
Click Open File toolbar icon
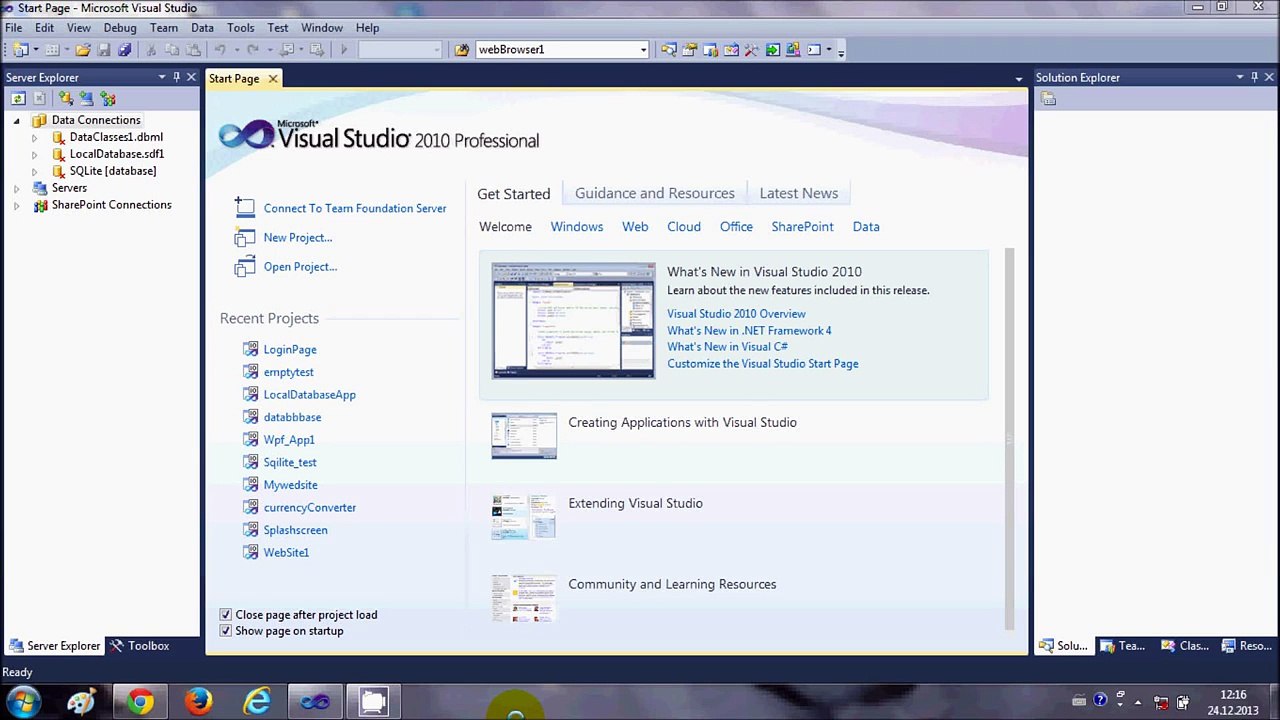[x=83, y=50]
